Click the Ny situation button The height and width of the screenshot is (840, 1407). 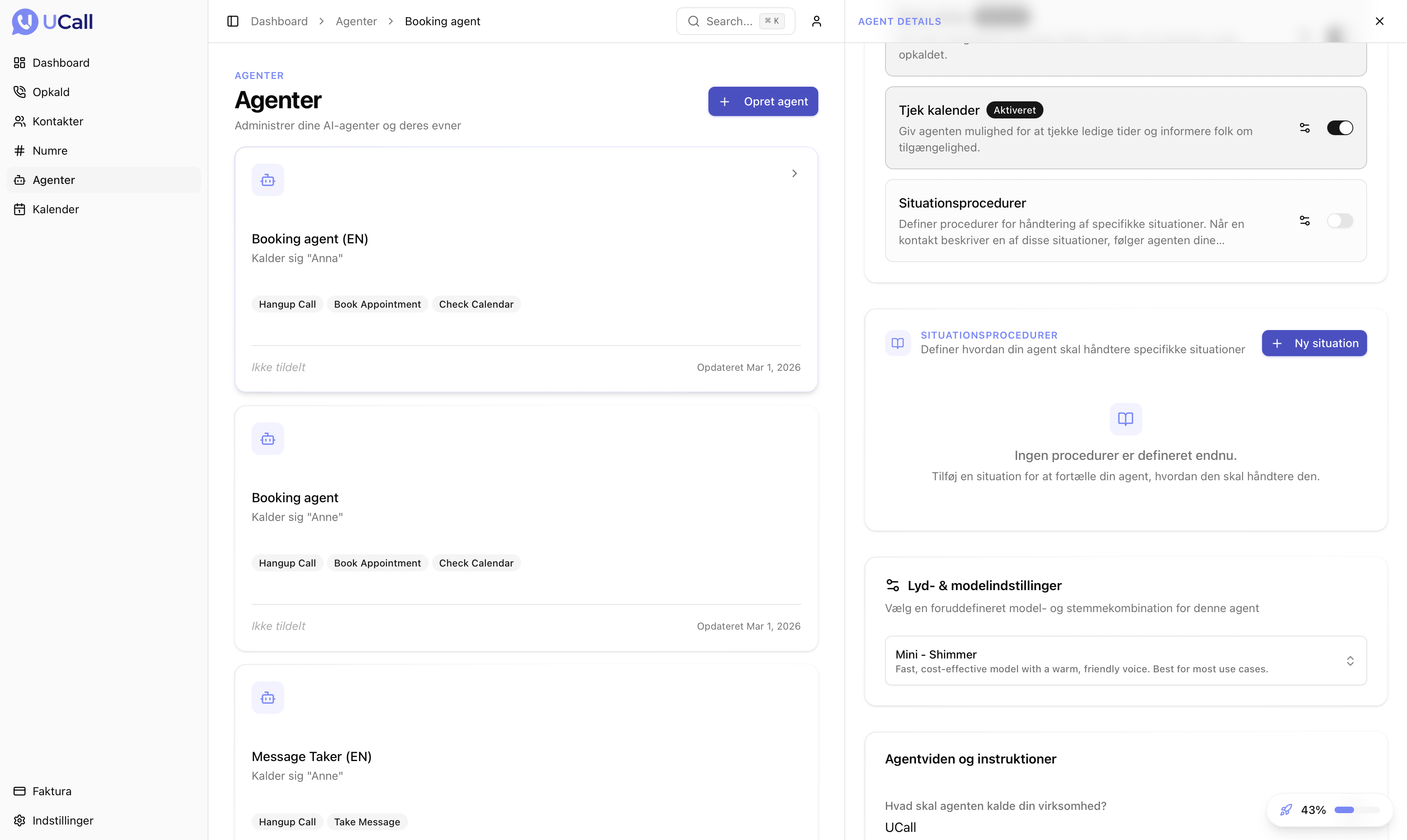[x=1314, y=343]
